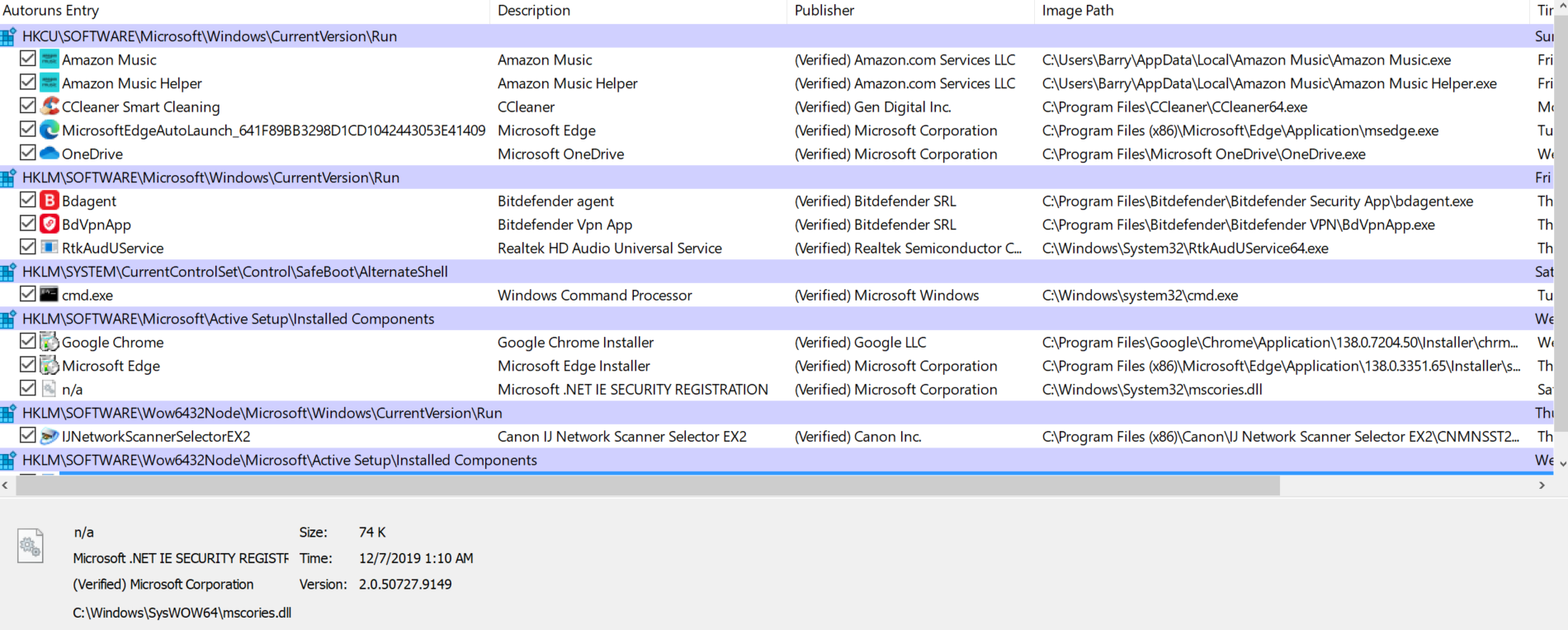Uncheck the OneDrive startup entry

click(x=28, y=153)
